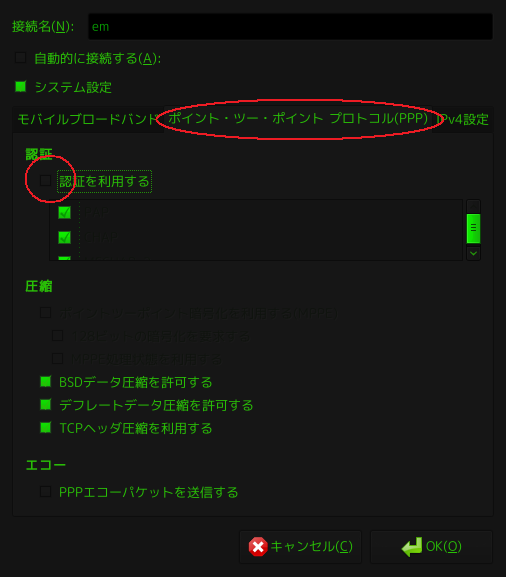This screenshot has height=577, width=506.
Task: Switch to the モバイルブロードバンド tab
Action: 88,119
